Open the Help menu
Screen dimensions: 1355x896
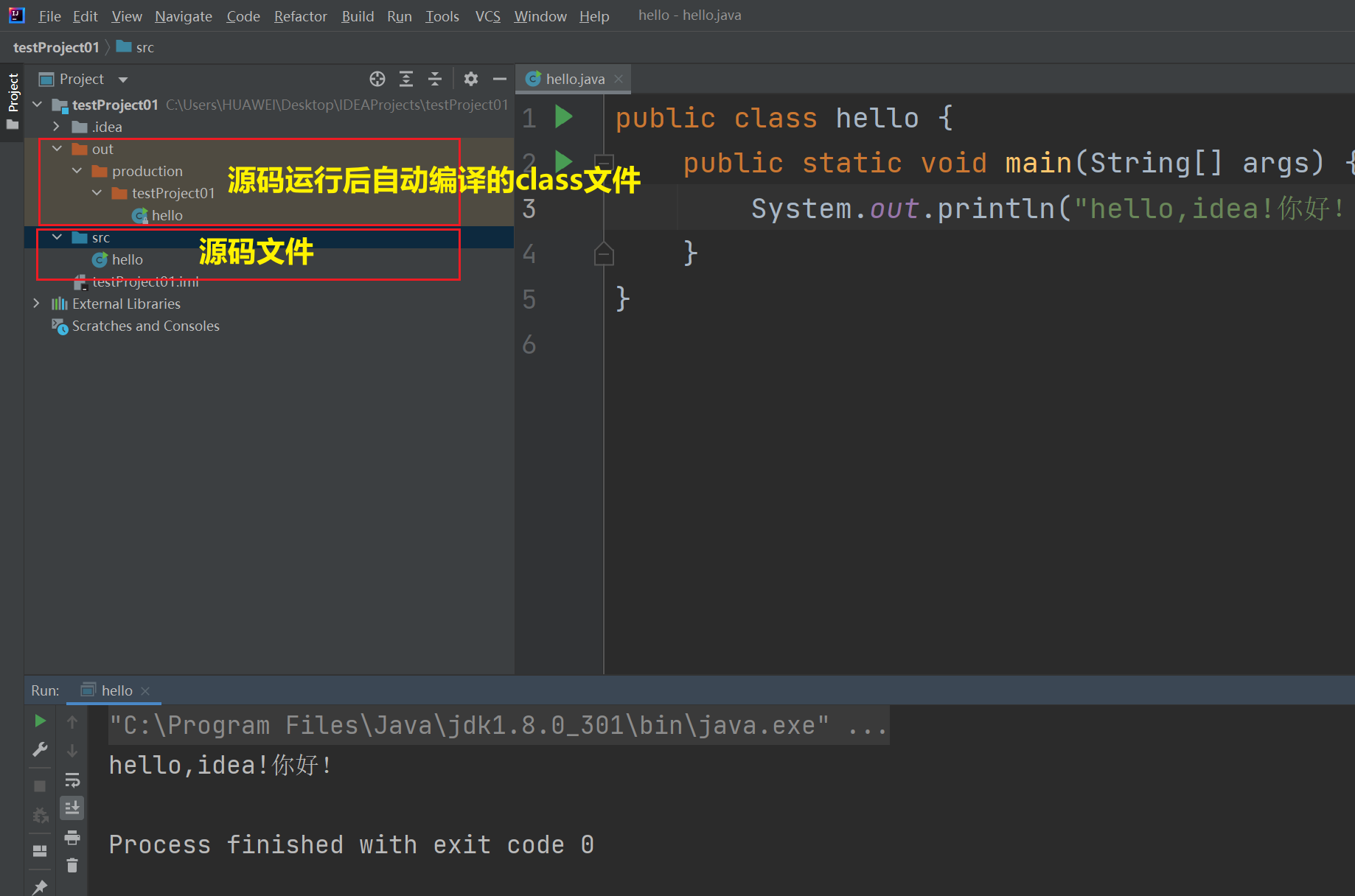[x=594, y=16]
